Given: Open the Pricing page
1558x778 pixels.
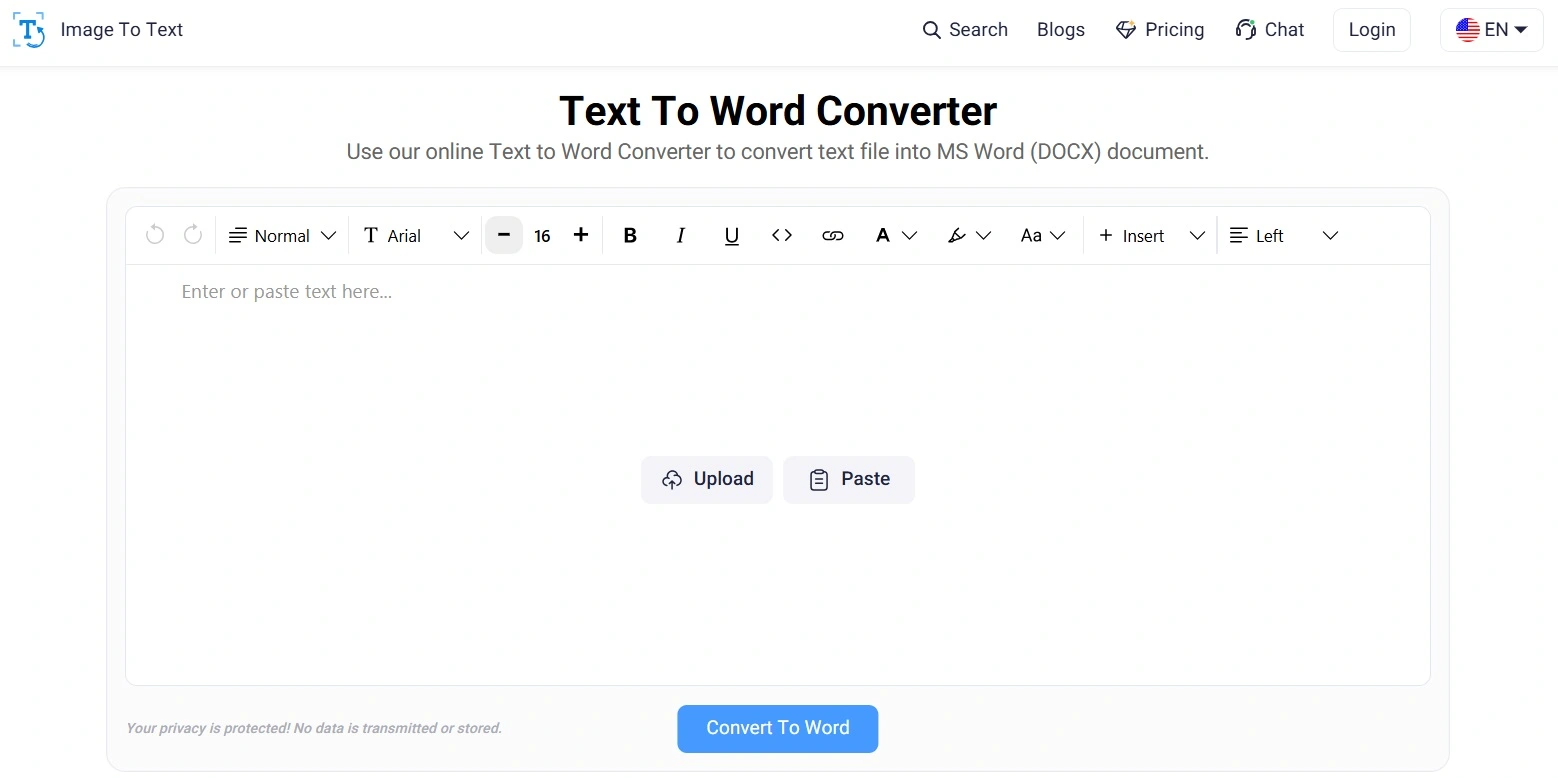Looking at the screenshot, I should pos(1160,30).
